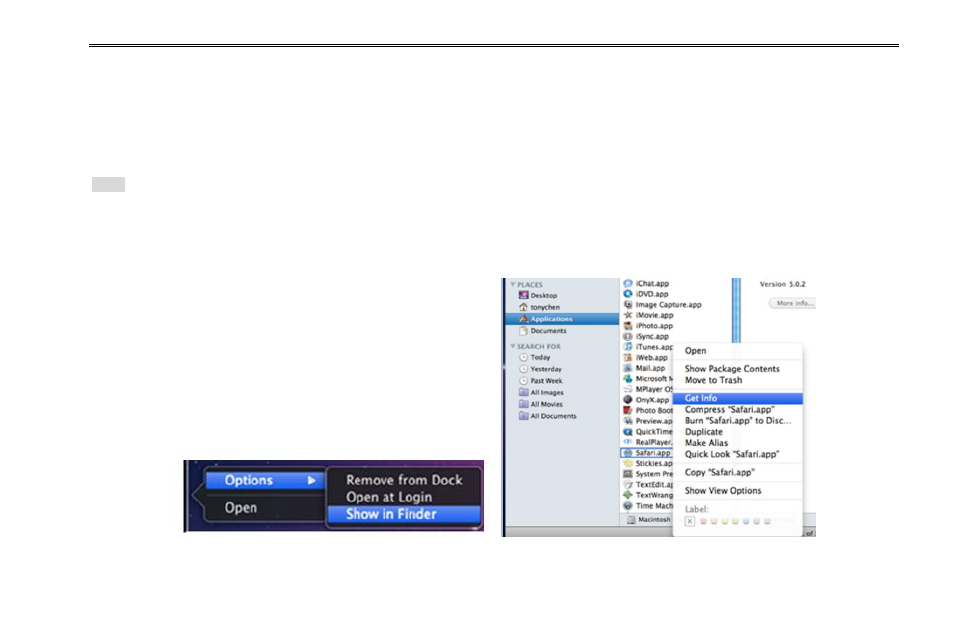Choose Burn "Safari.app" to Disc
The width and height of the screenshot is (955, 636).
tap(738, 420)
